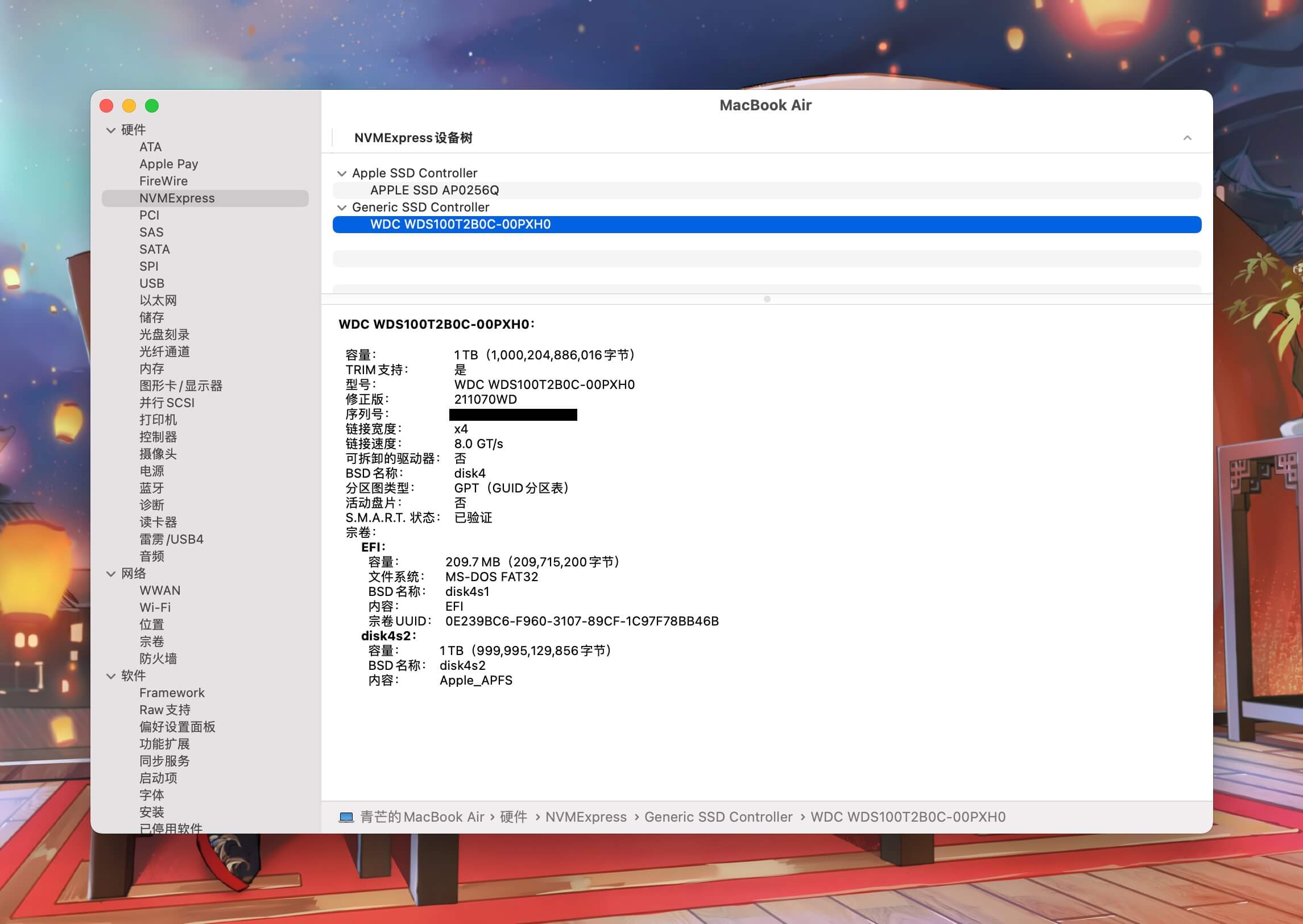
Task: Select APPLE SSD AP0256Q in device tree
Action: (x=435, y=190)
